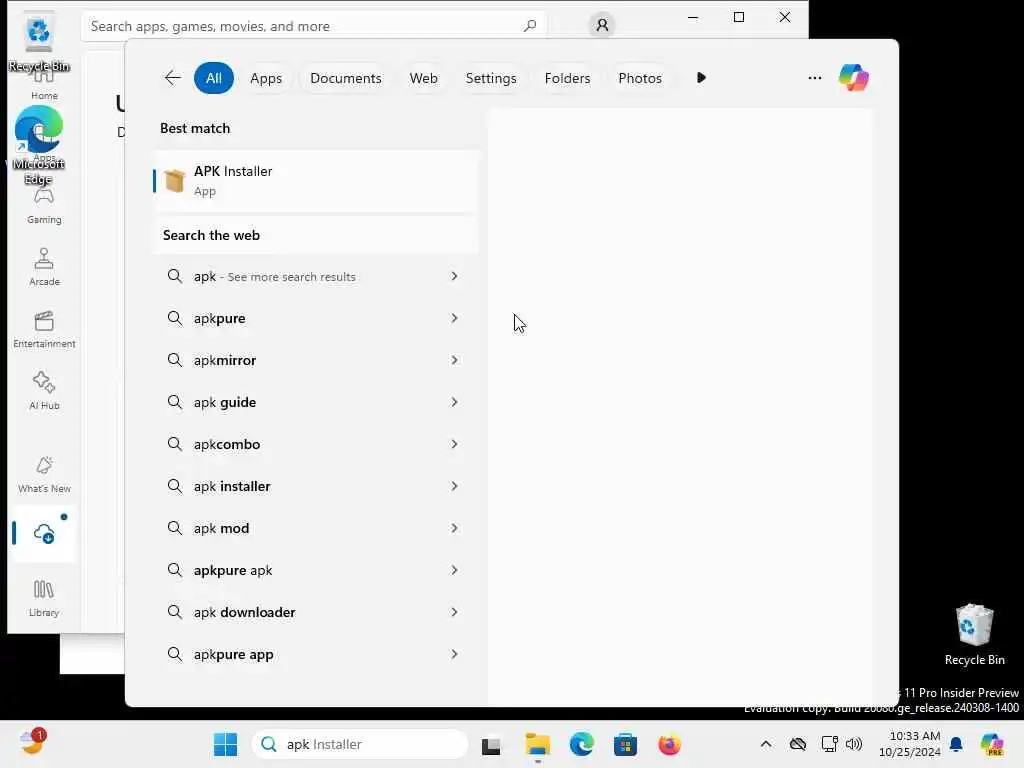1024x768 pixels.
Task: Open the Store user profile icon
Action: tap(601, 25)
